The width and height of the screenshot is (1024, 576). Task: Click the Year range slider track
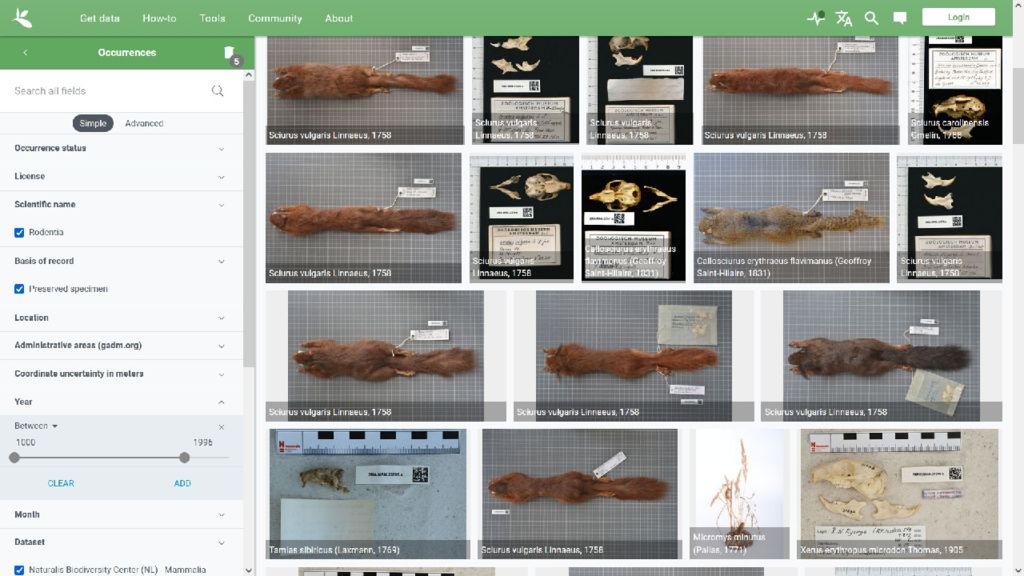pos(121,458)
